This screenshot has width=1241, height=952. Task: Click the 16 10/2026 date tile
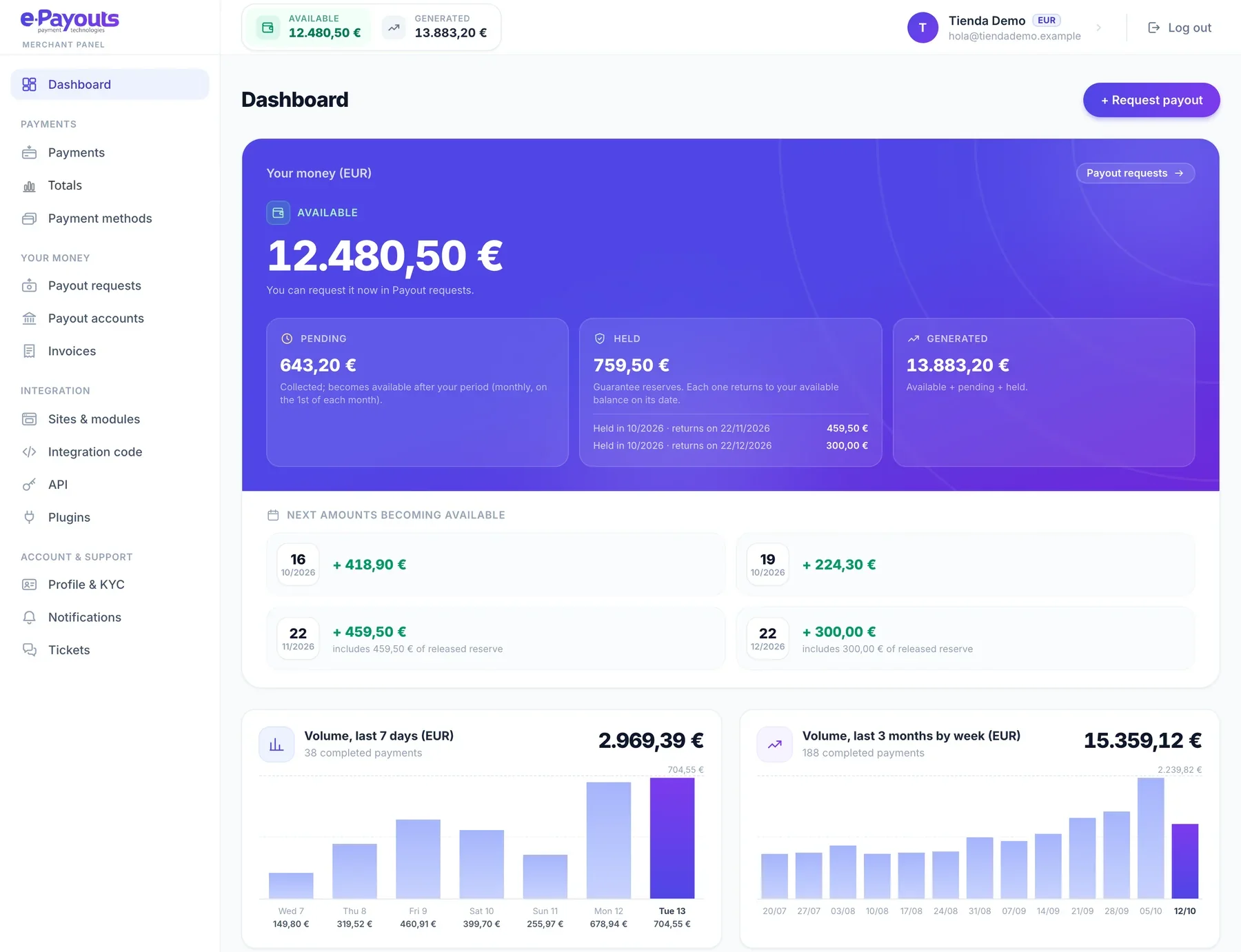(x=298, y=565)
